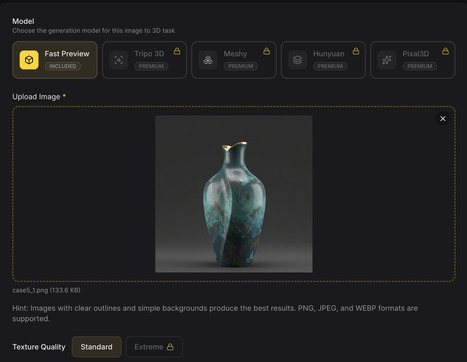Click the Upload Image label
This screenshot has height=362, width=467.
click(36, 97)
